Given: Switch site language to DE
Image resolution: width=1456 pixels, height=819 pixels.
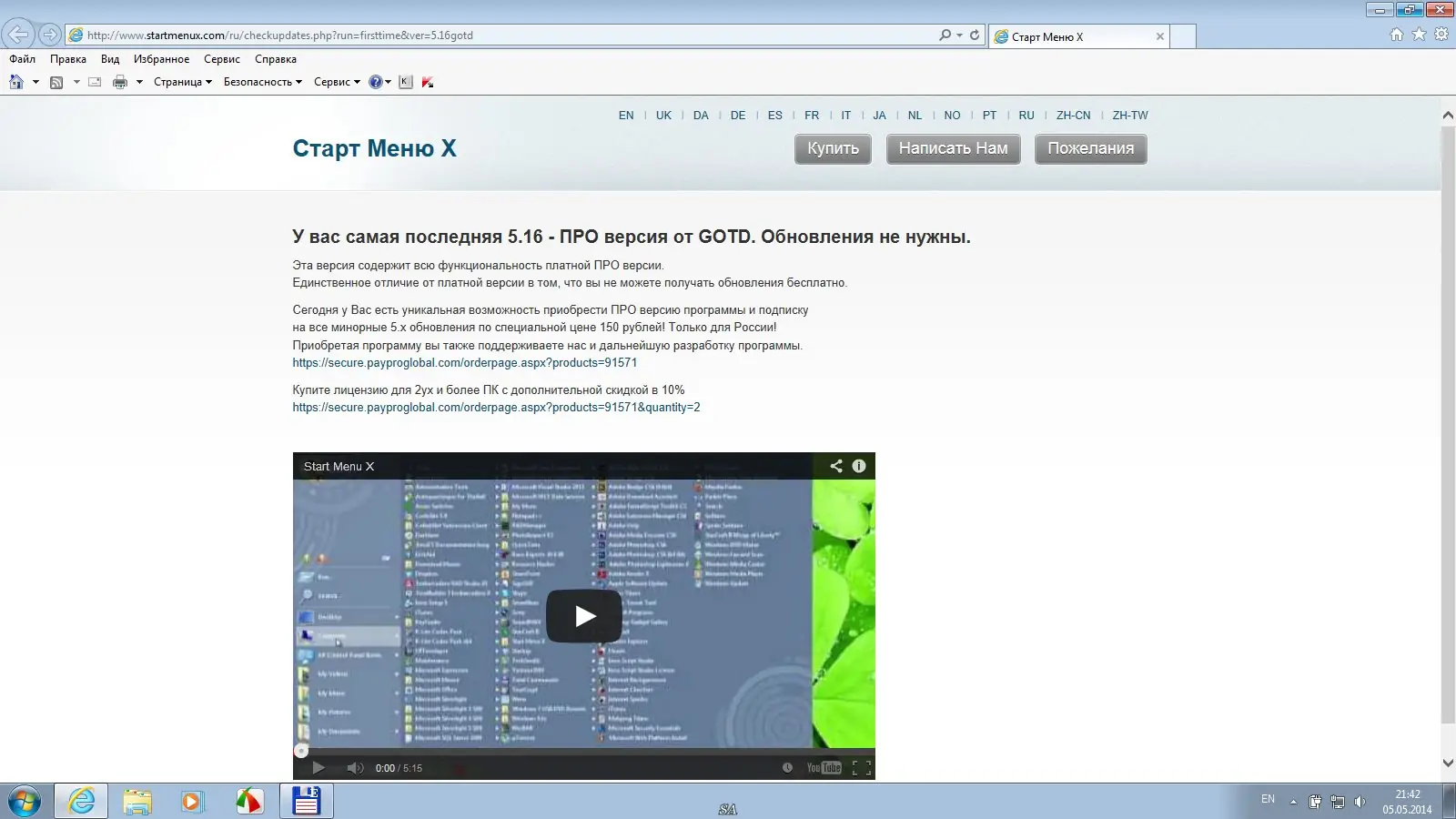Looking at the screenshot, I should click(x=738, y=116).
